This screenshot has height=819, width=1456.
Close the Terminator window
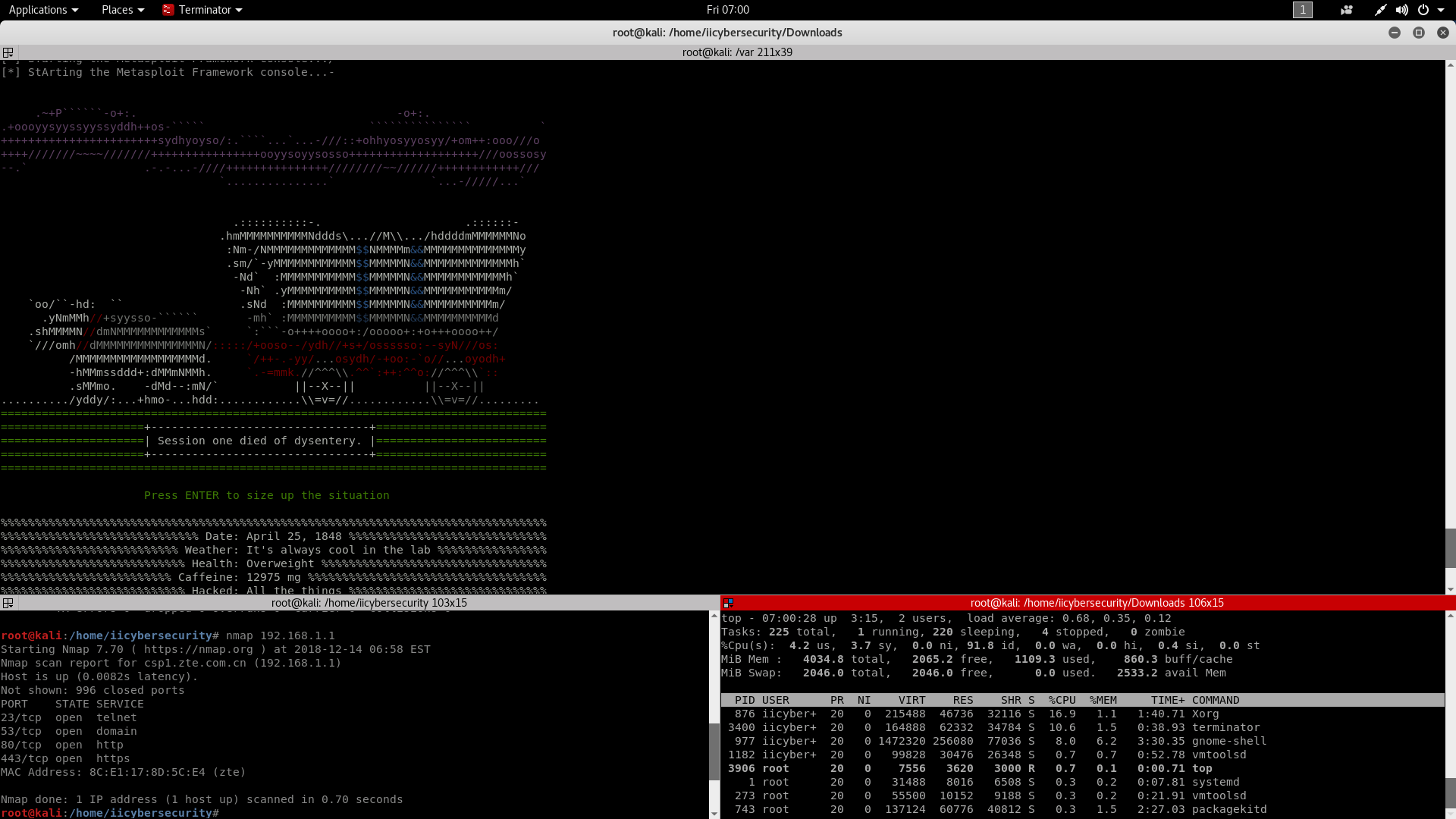pos(1442,33)
